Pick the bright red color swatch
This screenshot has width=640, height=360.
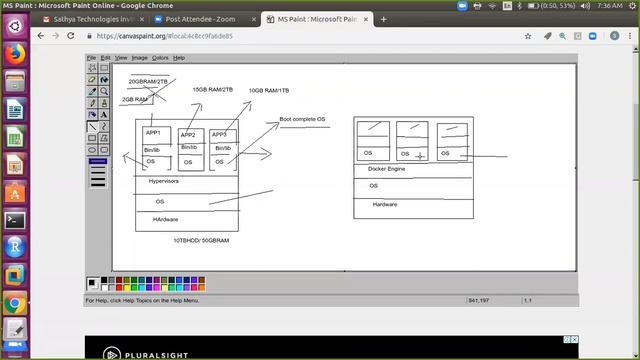(x=119, y=287)
